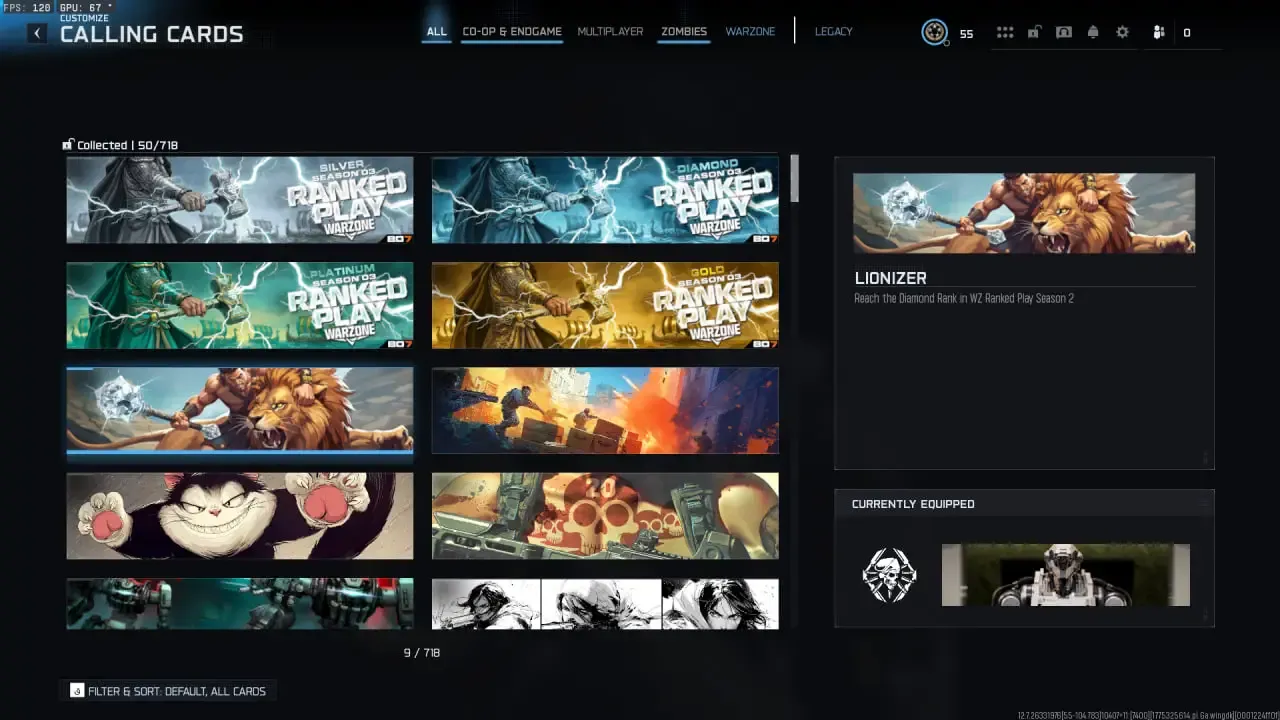Select the skulls and guns calling card
The image size is (1280, 720).
pyautogui.click(x=605, y=516)
